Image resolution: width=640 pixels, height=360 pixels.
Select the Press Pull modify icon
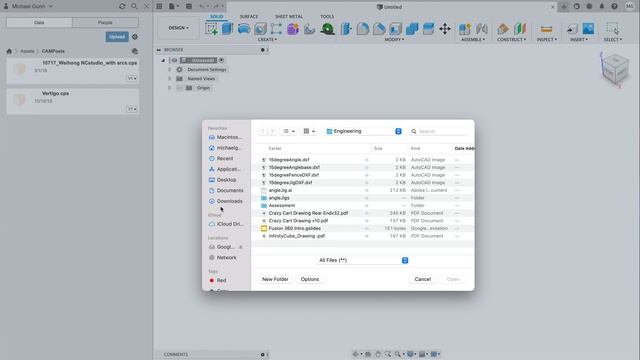(346, 29)
